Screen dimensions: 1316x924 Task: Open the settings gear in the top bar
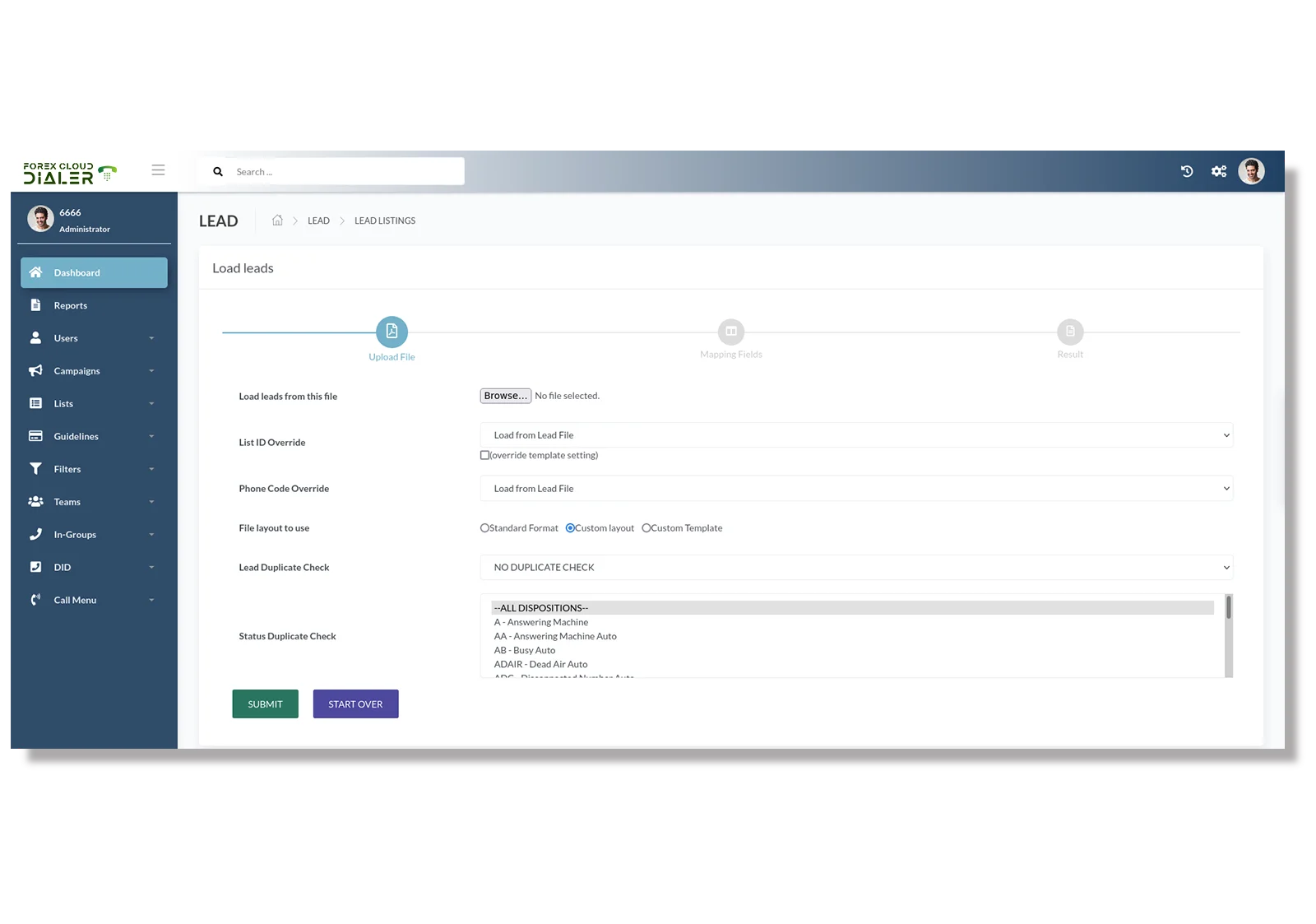(1219, 170)
